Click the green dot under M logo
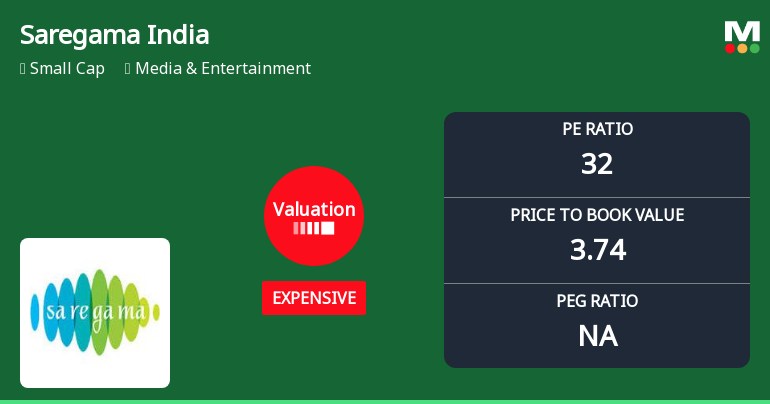 (x=754, y=48)
